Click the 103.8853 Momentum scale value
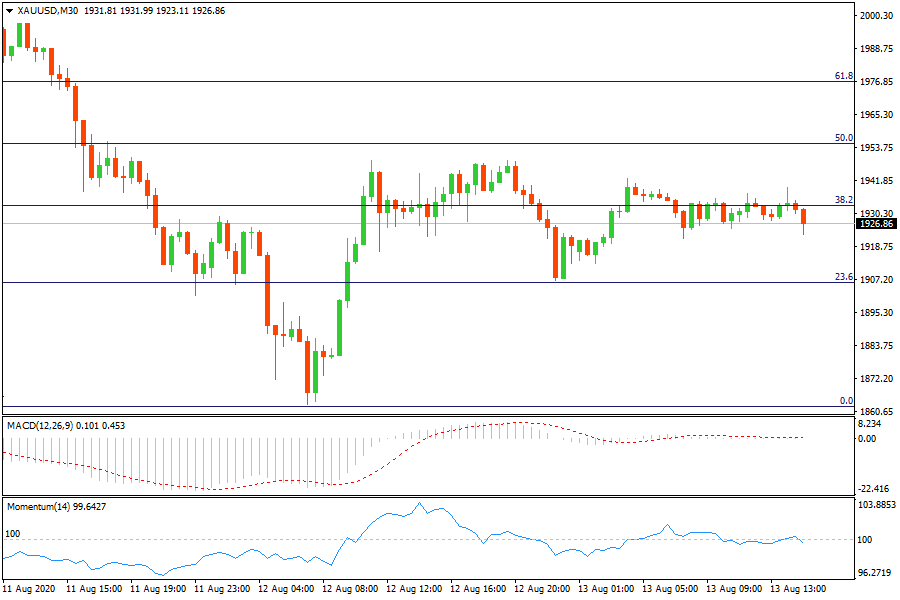Image resolution: width=900 pixels, height=600 pixels. [878, 506]
